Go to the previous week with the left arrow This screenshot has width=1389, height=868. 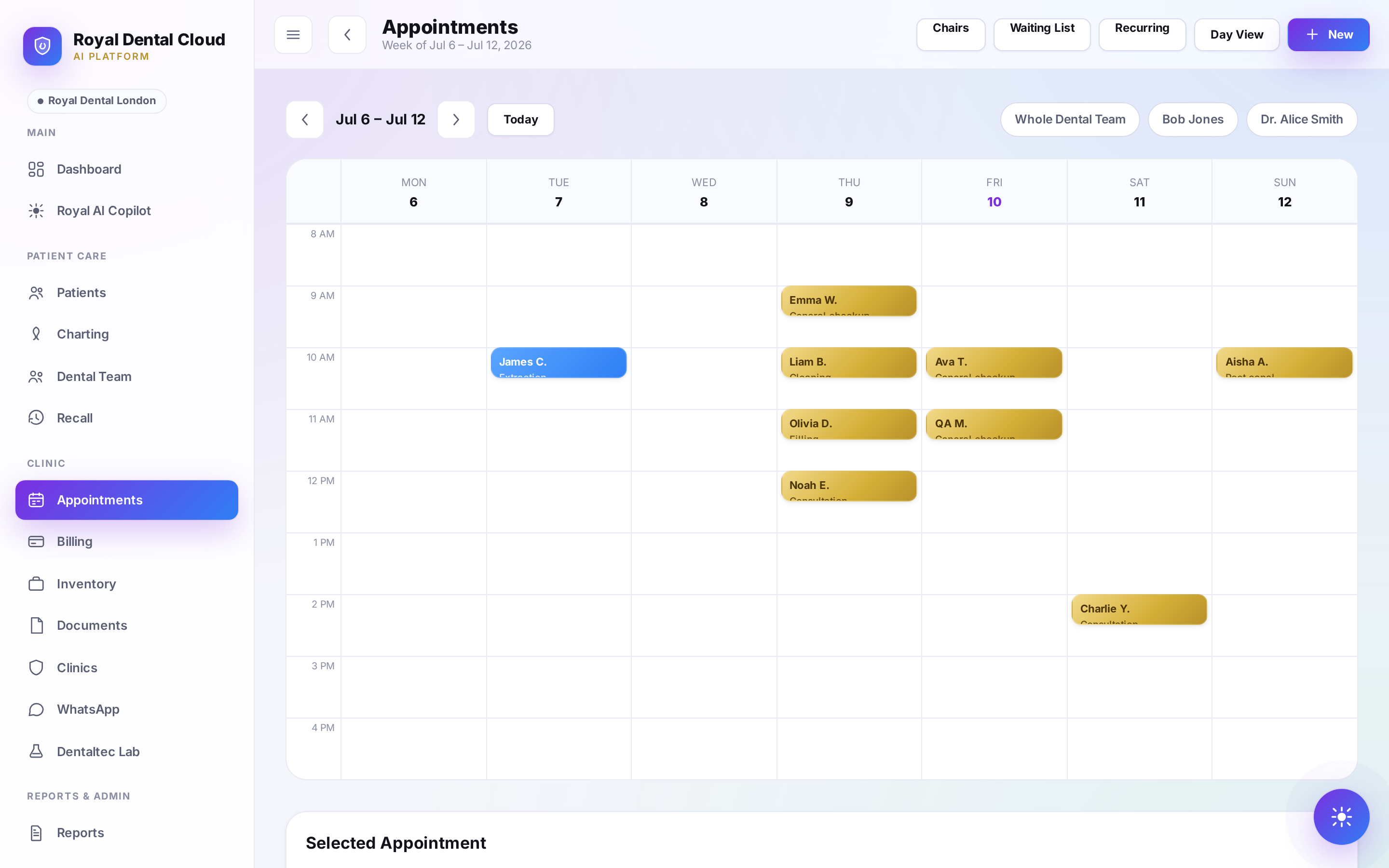coord(305,120)
